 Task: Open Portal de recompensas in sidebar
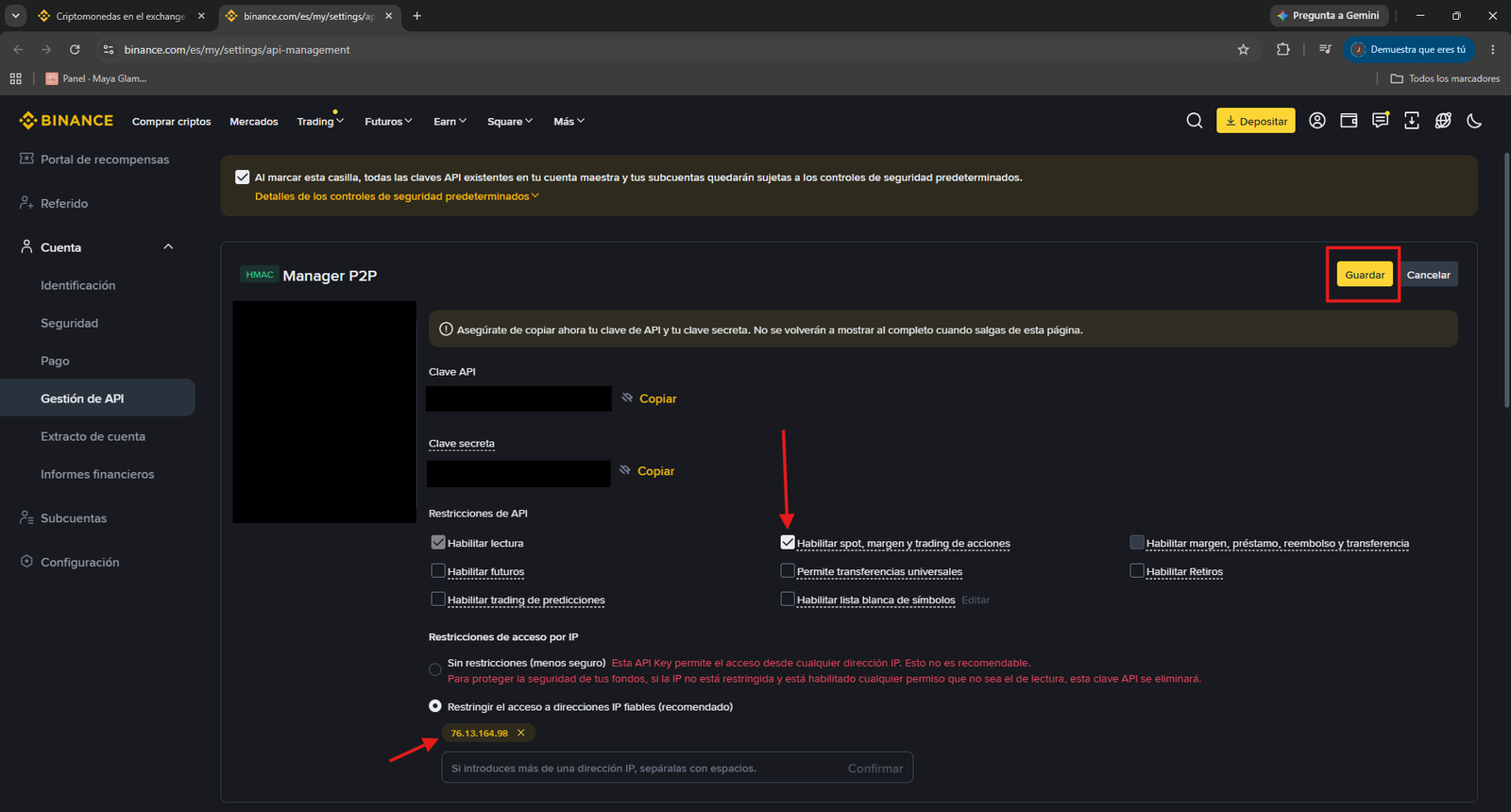(x=94, y=160)
